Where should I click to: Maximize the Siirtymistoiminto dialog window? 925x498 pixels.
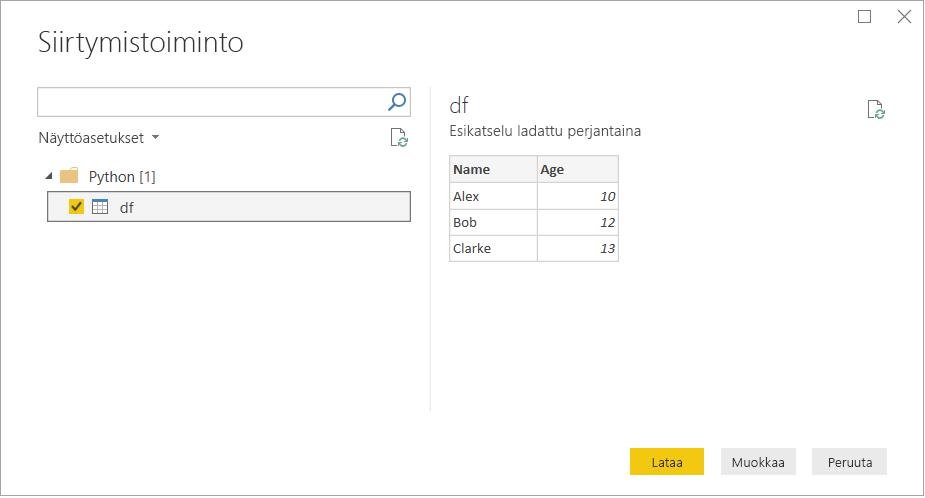point(864,17)
